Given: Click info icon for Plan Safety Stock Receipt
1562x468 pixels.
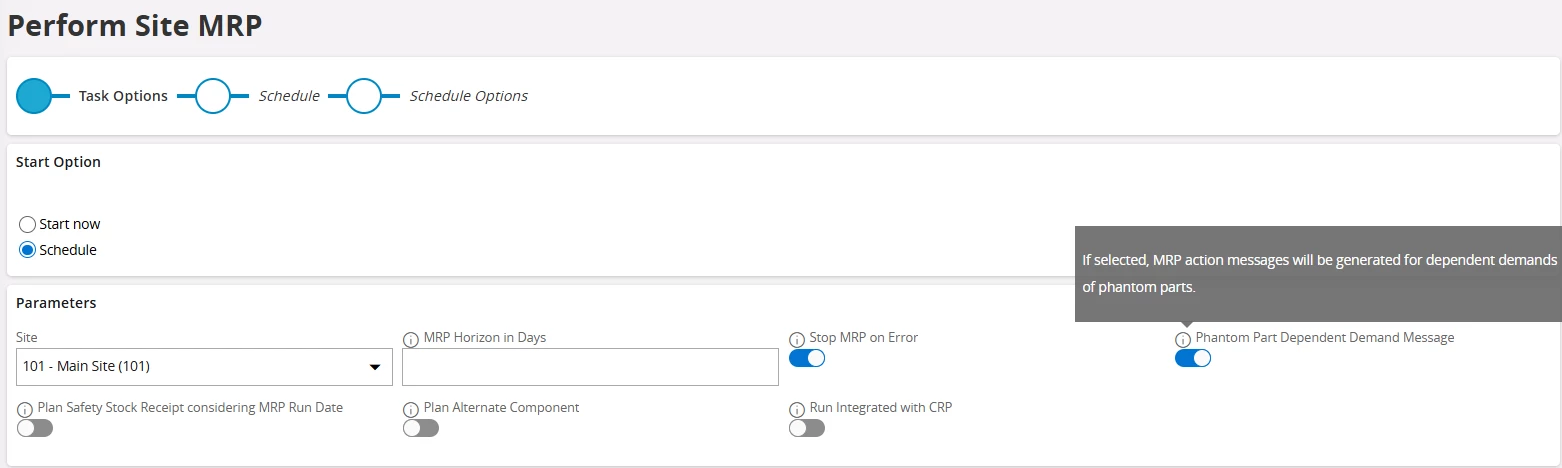Looking at the screenshot, I should [x=25, y=410].
